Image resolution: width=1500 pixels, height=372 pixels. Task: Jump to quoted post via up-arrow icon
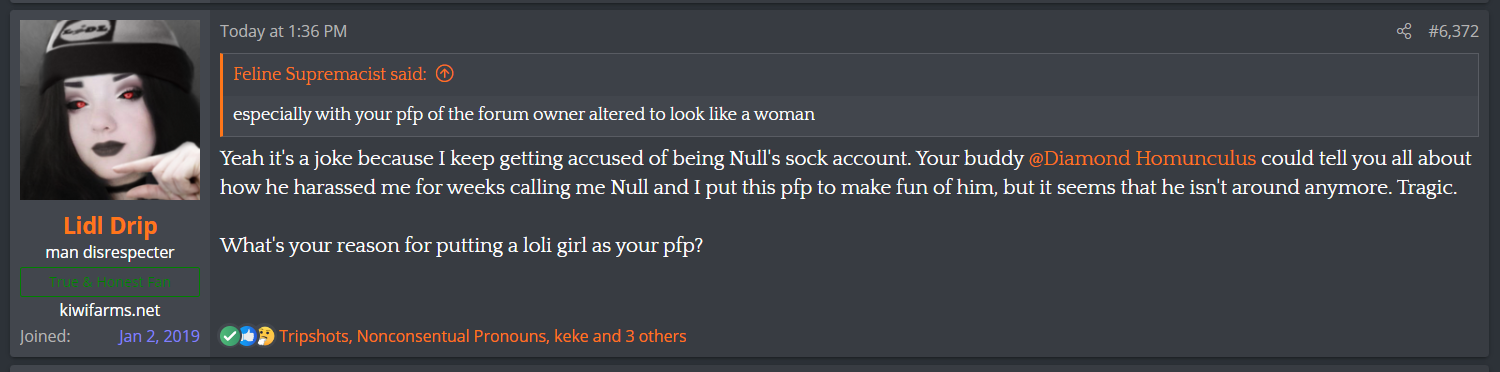pos(445,74)
